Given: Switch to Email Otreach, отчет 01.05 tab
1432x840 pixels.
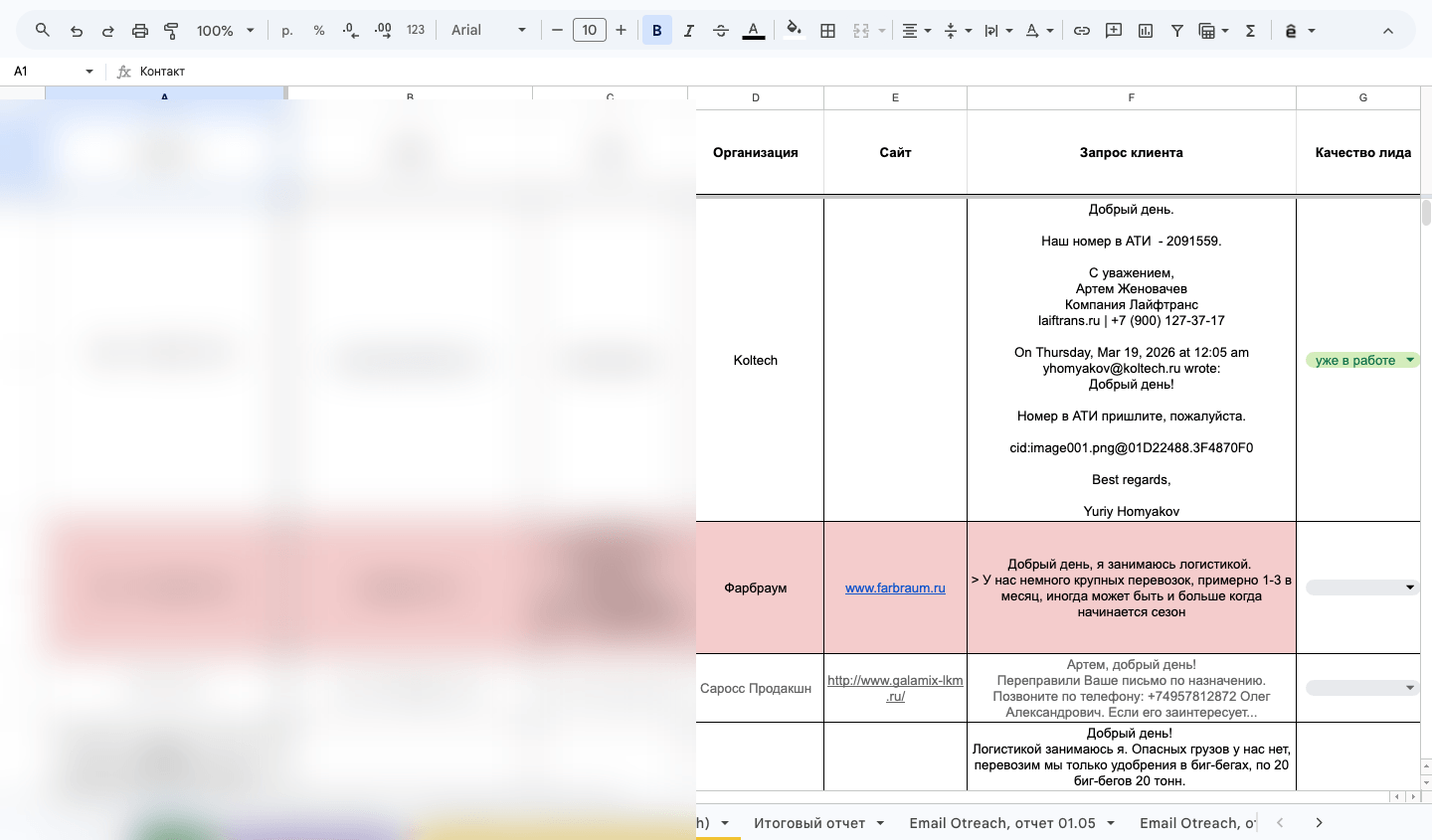Looking at the screenshot, I should point(1002,823).
